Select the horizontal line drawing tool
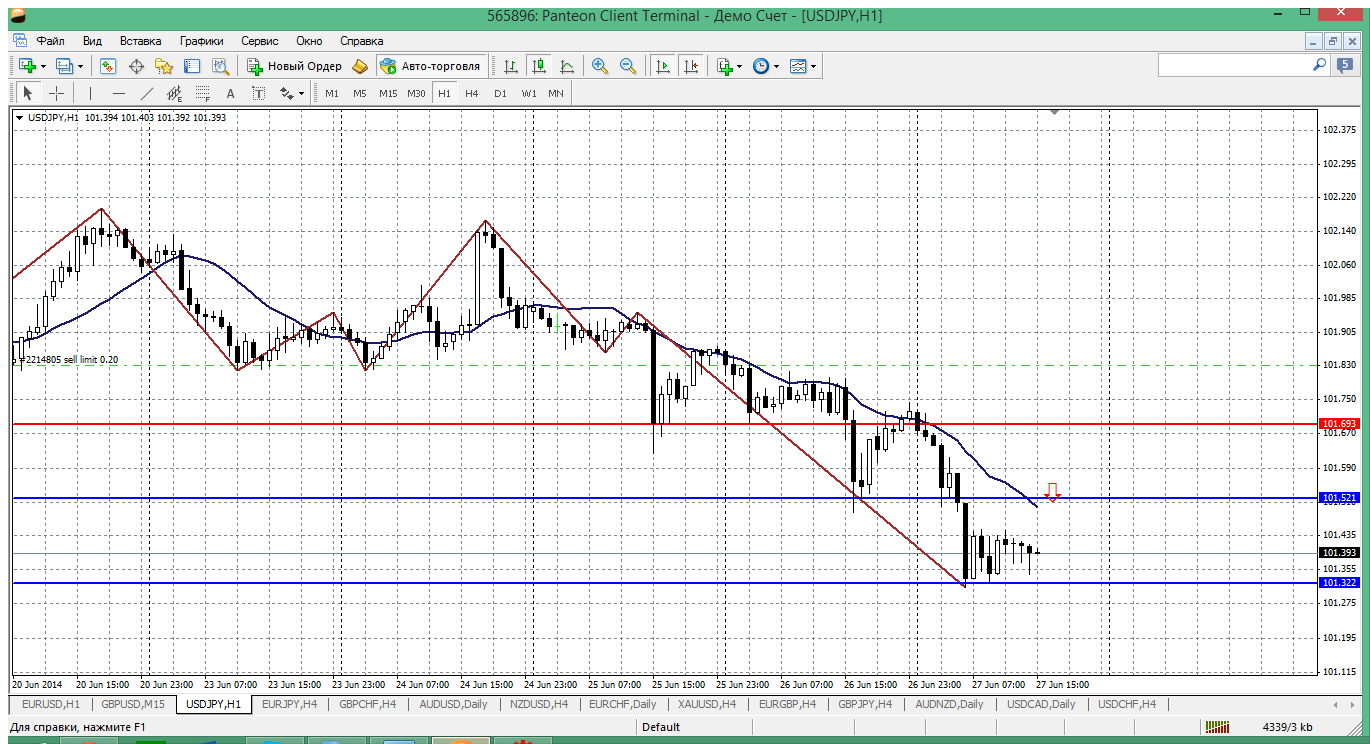This screenshot has width=1370, height=744. [x=119, y=93]
